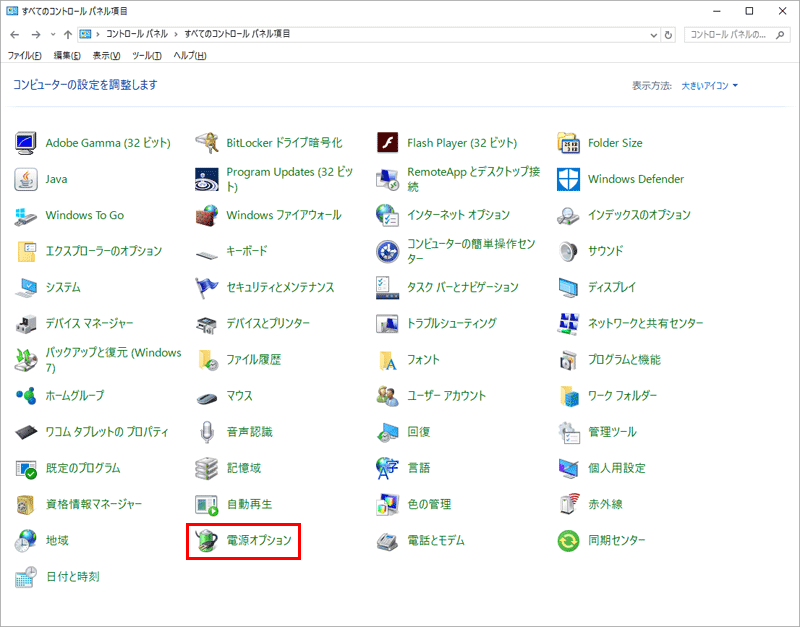The image size is (800, 627).
Task: Open the タスク バーとナビゲーション icon
Action: 387,288
